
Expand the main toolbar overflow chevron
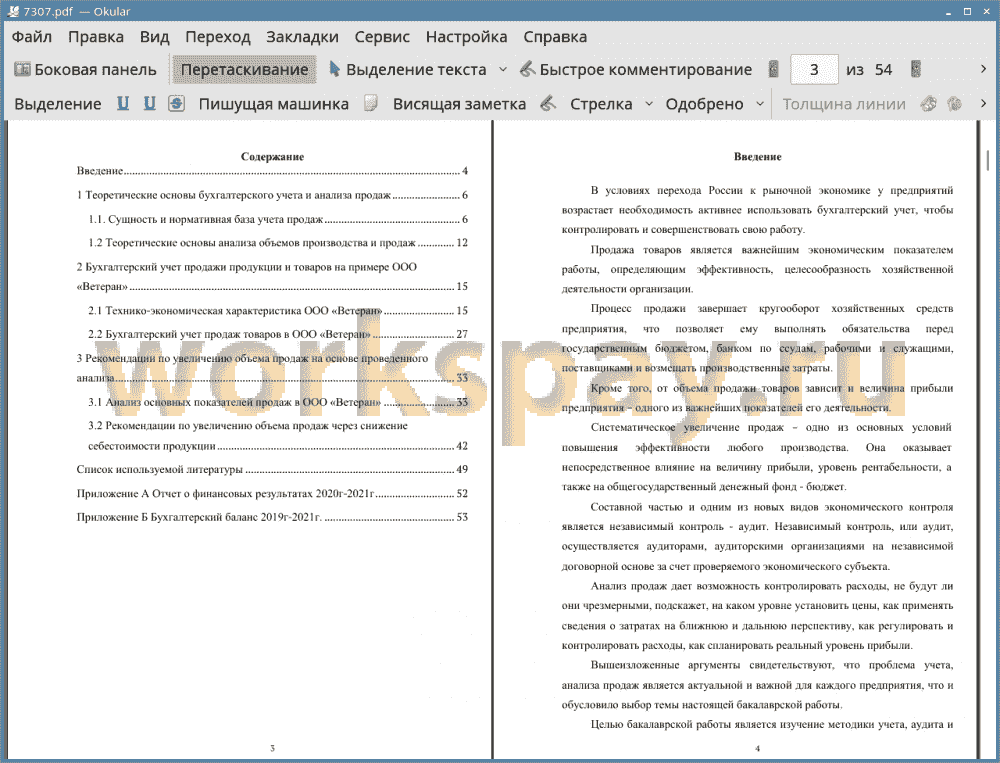coord(983,69)
